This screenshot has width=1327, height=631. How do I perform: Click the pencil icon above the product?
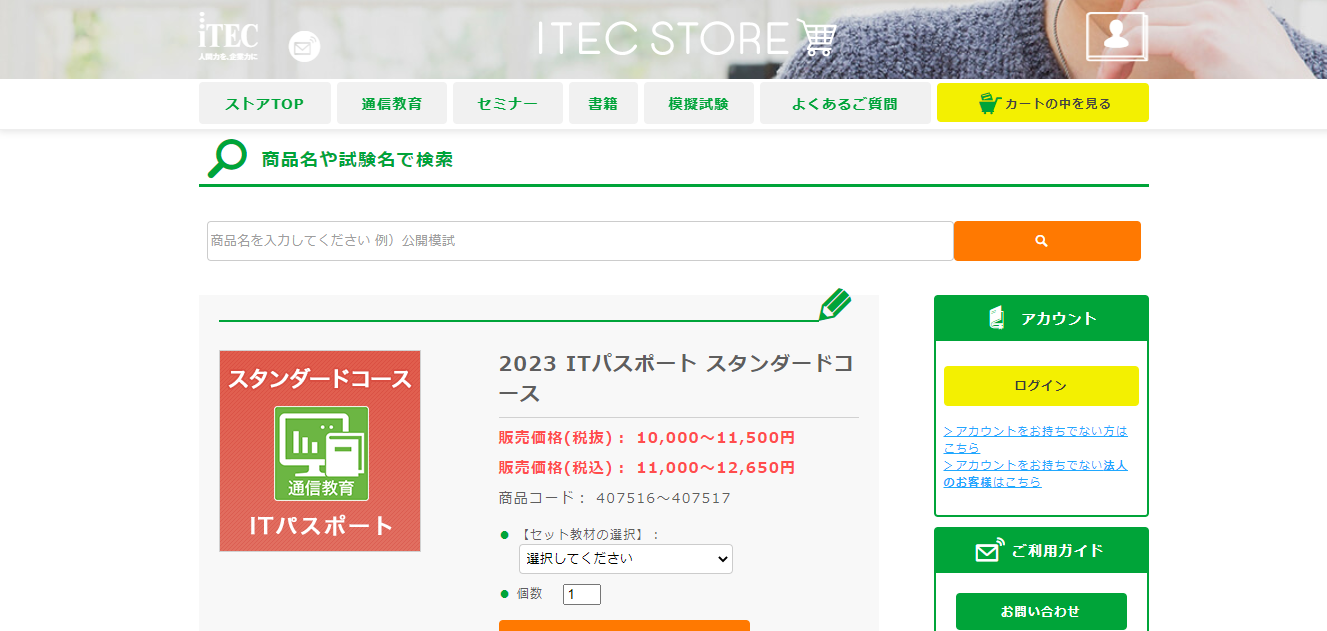pos(835,304)
